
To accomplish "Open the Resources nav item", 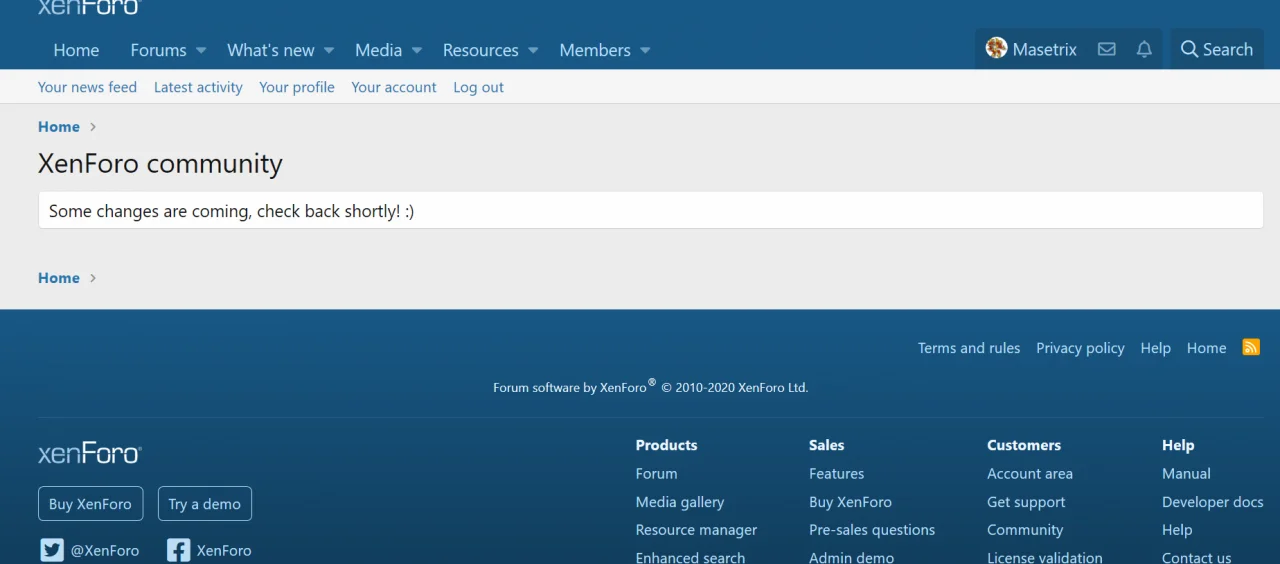I will [481, 50].
